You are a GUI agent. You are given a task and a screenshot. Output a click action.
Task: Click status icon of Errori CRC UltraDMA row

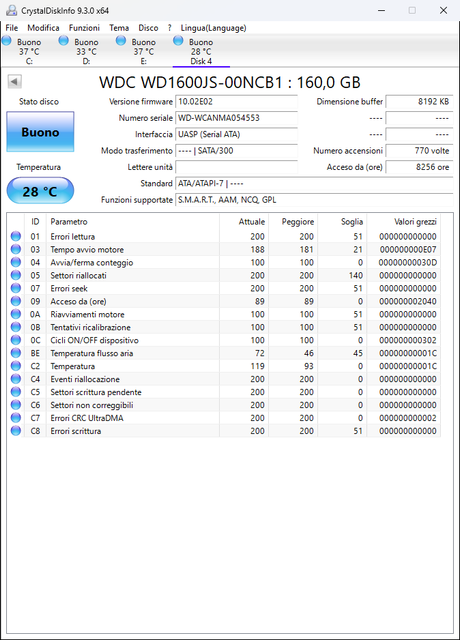coord(16,418)
